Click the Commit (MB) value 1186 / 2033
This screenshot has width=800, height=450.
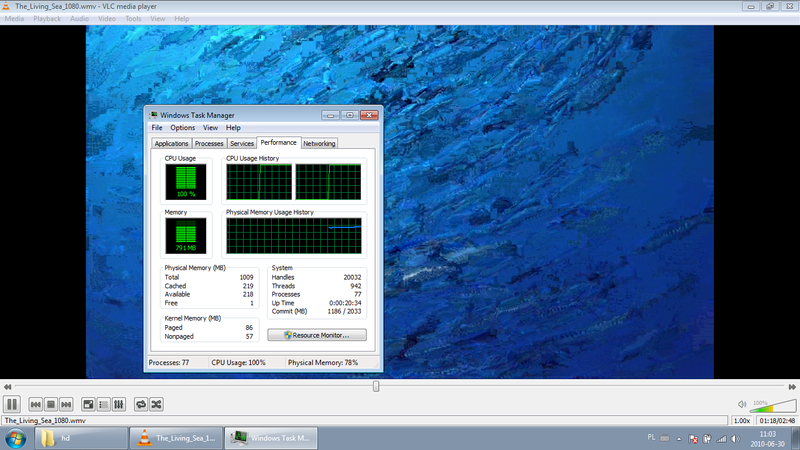[x=344, y=312]
